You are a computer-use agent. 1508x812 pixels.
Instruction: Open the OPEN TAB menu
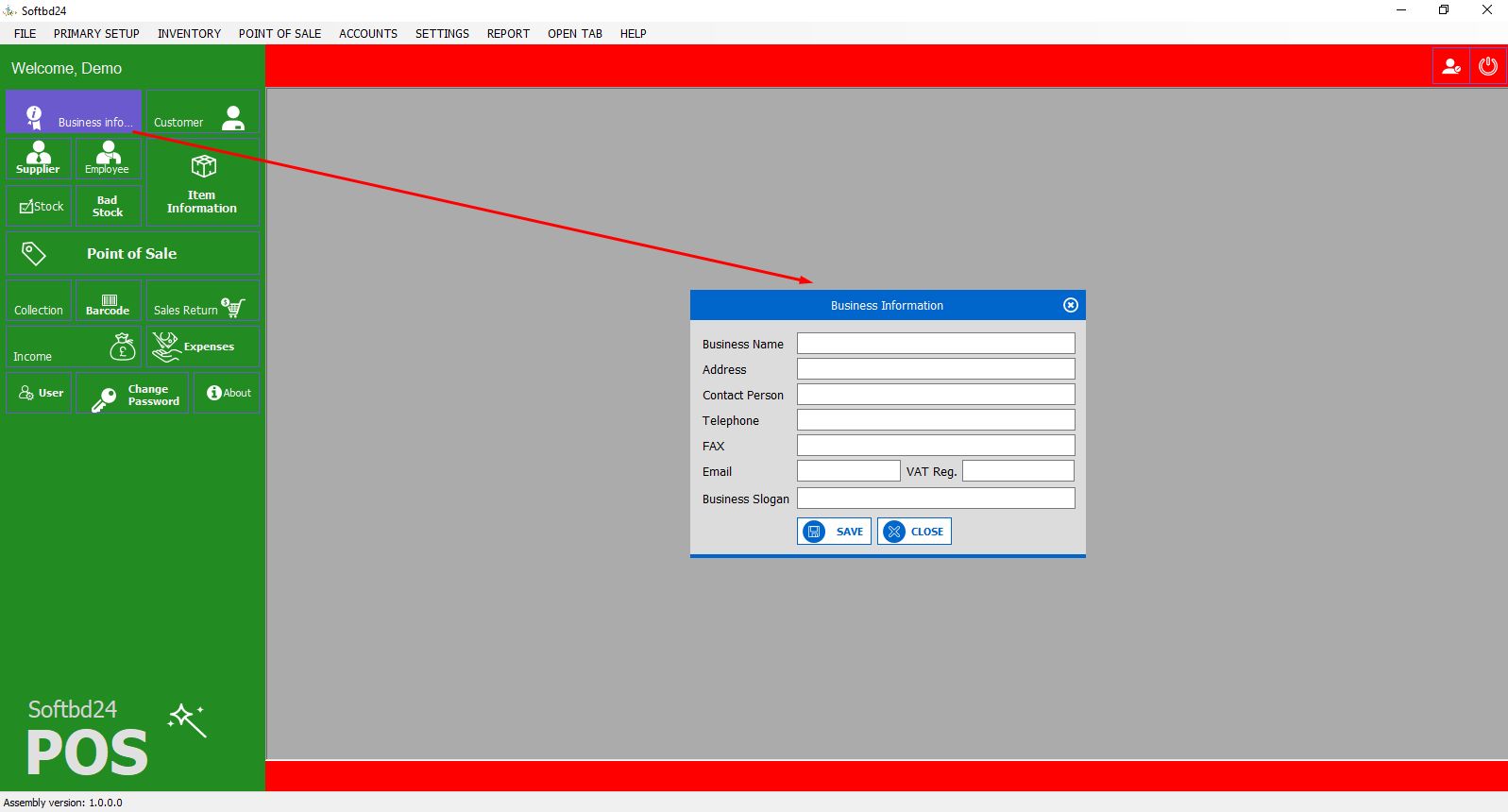tap(575, 33)
